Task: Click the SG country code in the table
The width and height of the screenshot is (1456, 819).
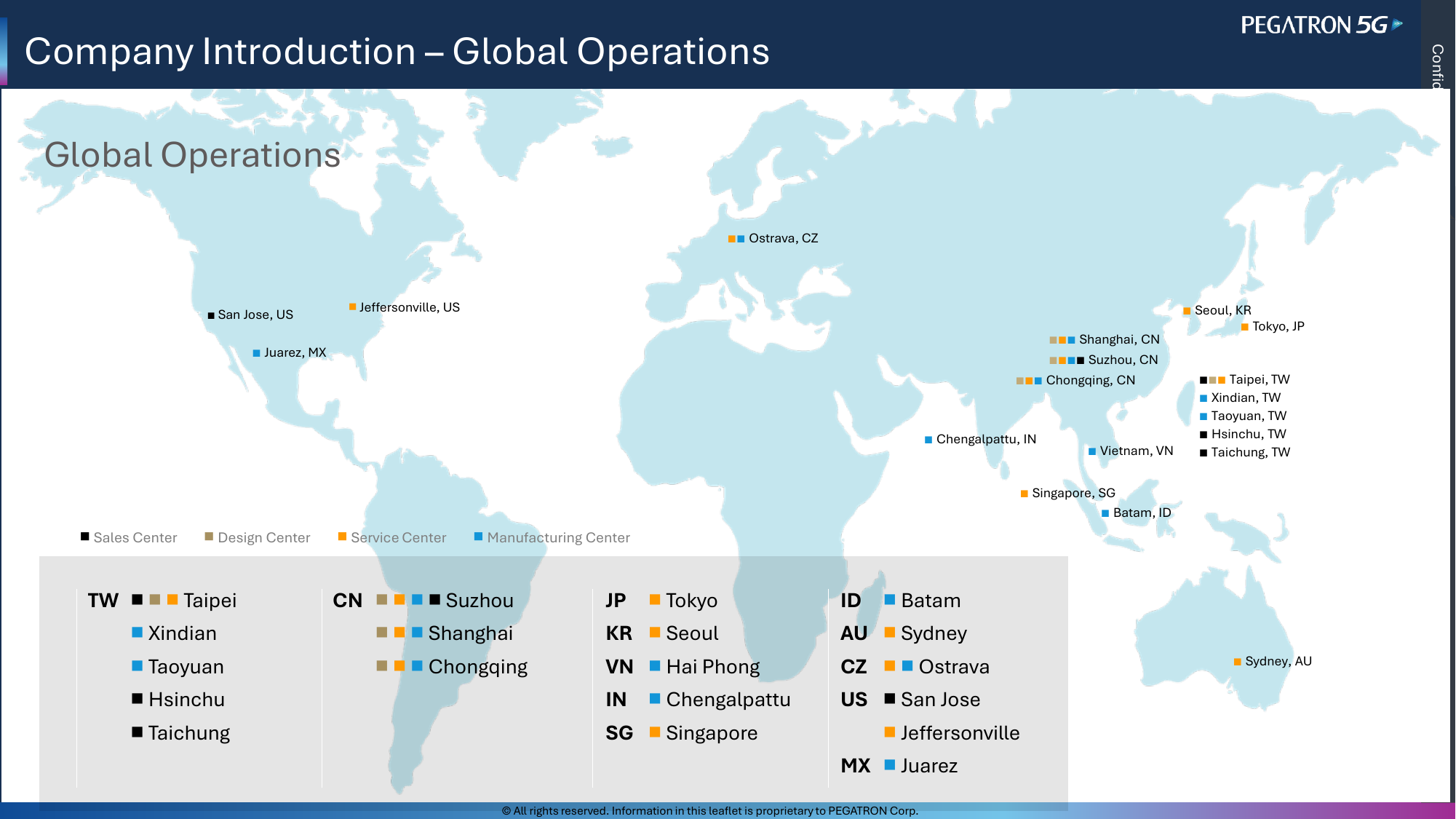Action: coord(619,733)
